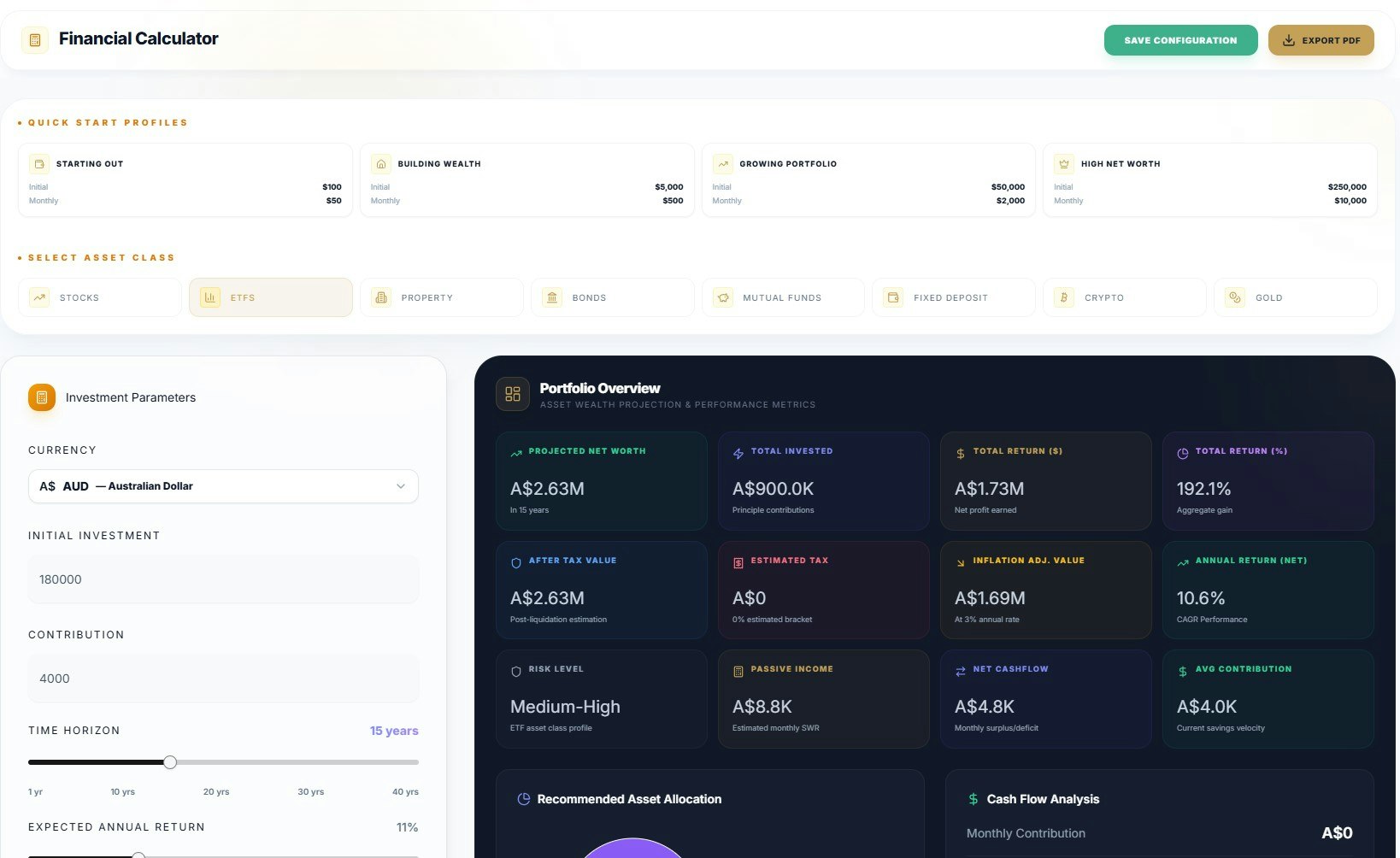The width and height of the screenshot is (1400, 858).
Task: Click the Estimated Tax receipt icon
Action: pyautogui.click(x=738, y=563)
